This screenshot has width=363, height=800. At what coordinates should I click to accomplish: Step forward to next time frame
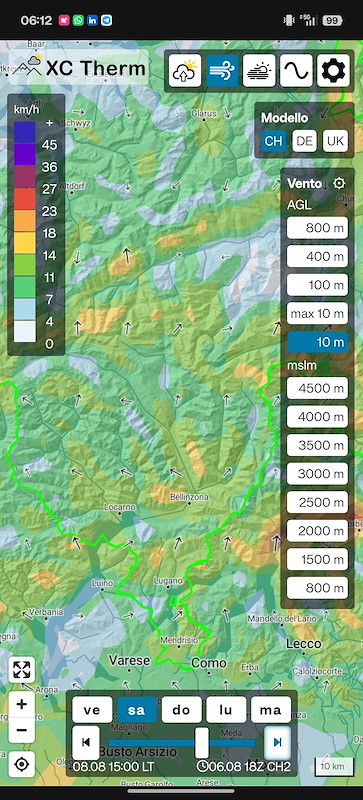point(277,742)
